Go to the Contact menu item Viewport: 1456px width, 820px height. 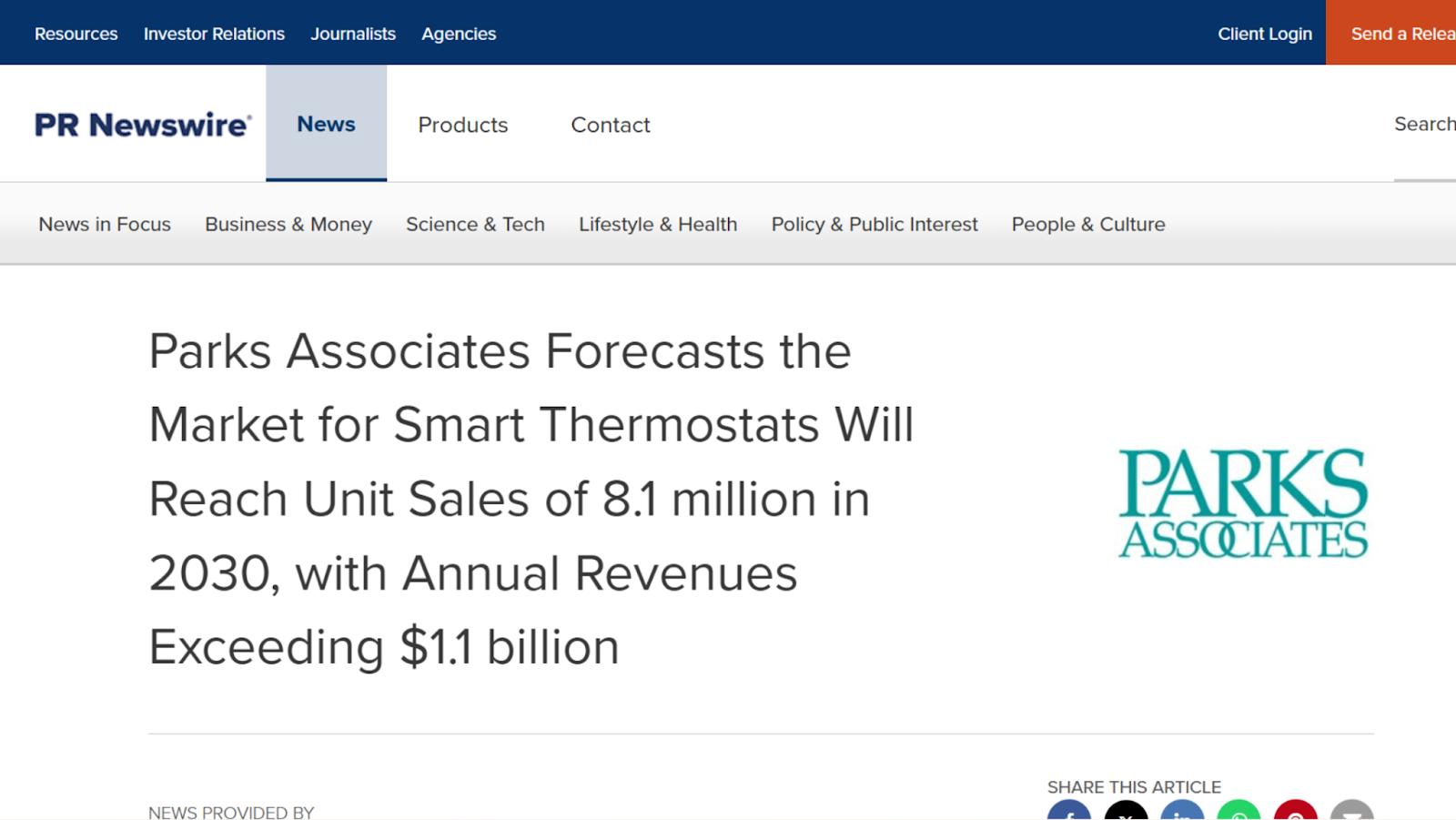[x=611, y=125]
